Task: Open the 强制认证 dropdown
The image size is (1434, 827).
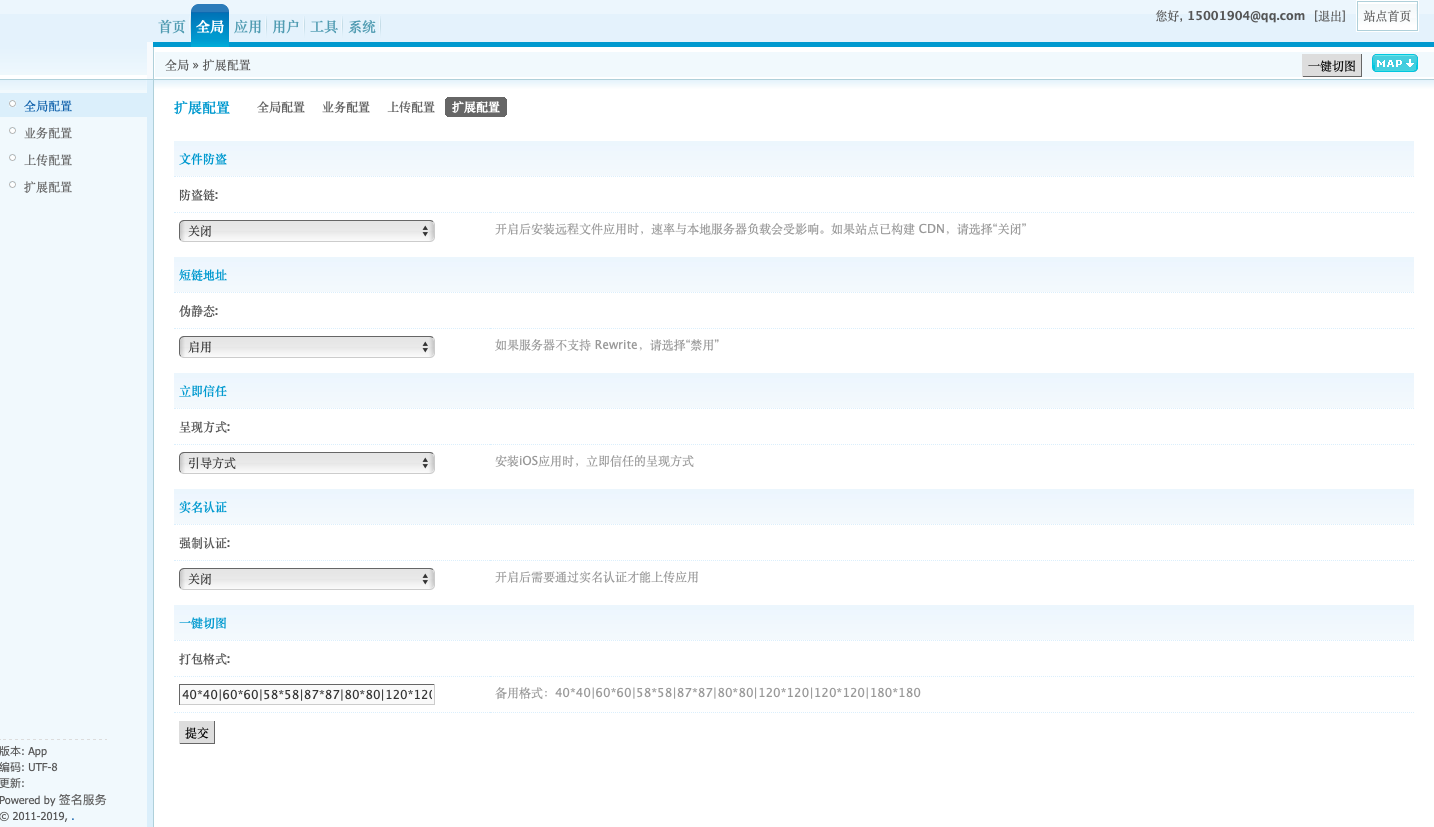Action: [x=306, y=579]
